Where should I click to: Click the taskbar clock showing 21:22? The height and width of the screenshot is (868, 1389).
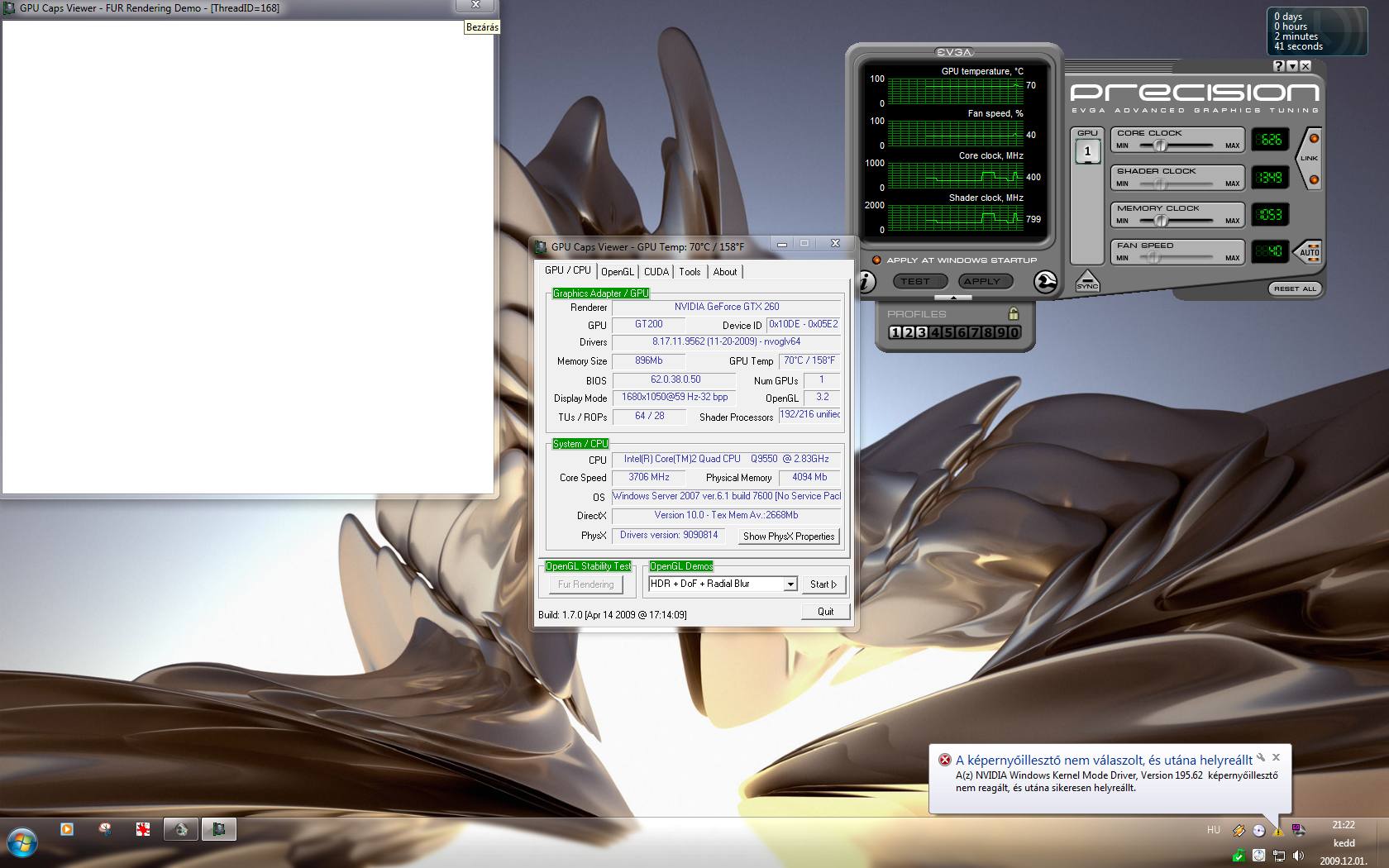(x=1344, y=825)
